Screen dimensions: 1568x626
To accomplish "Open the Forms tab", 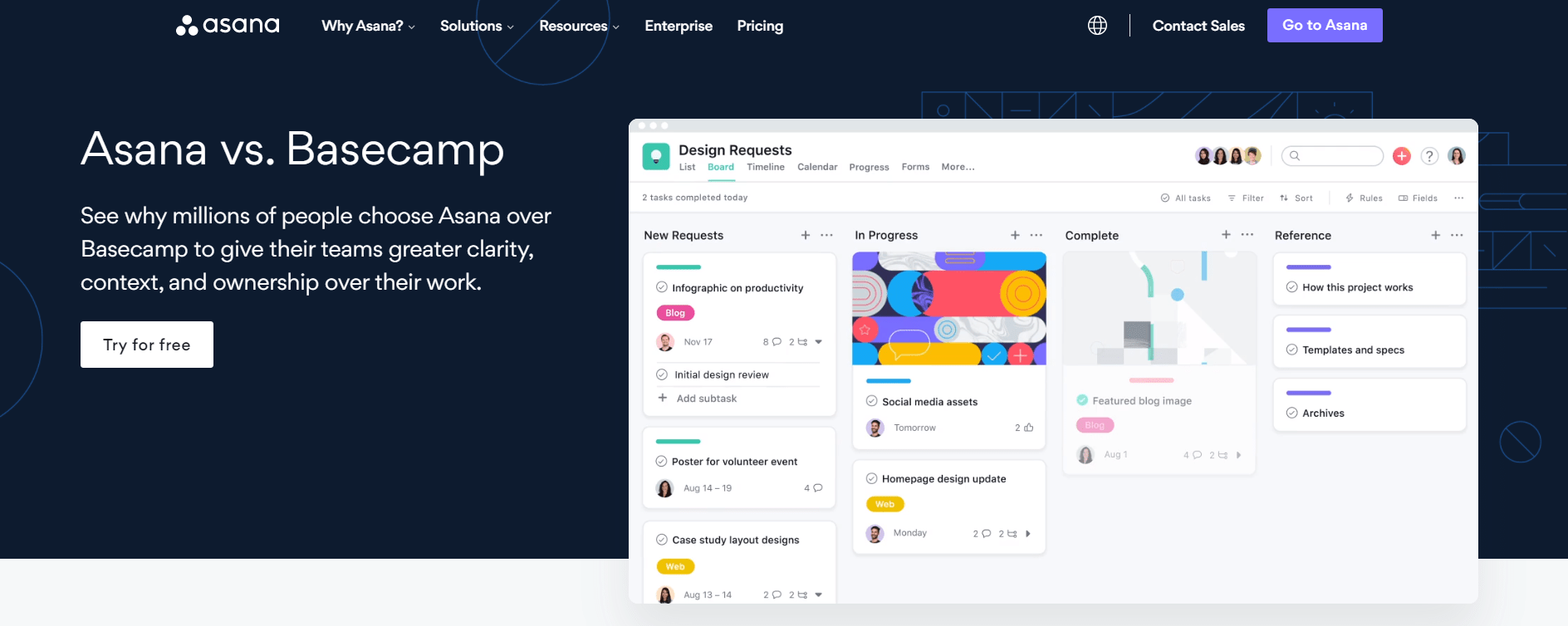I will coord(915,167).
